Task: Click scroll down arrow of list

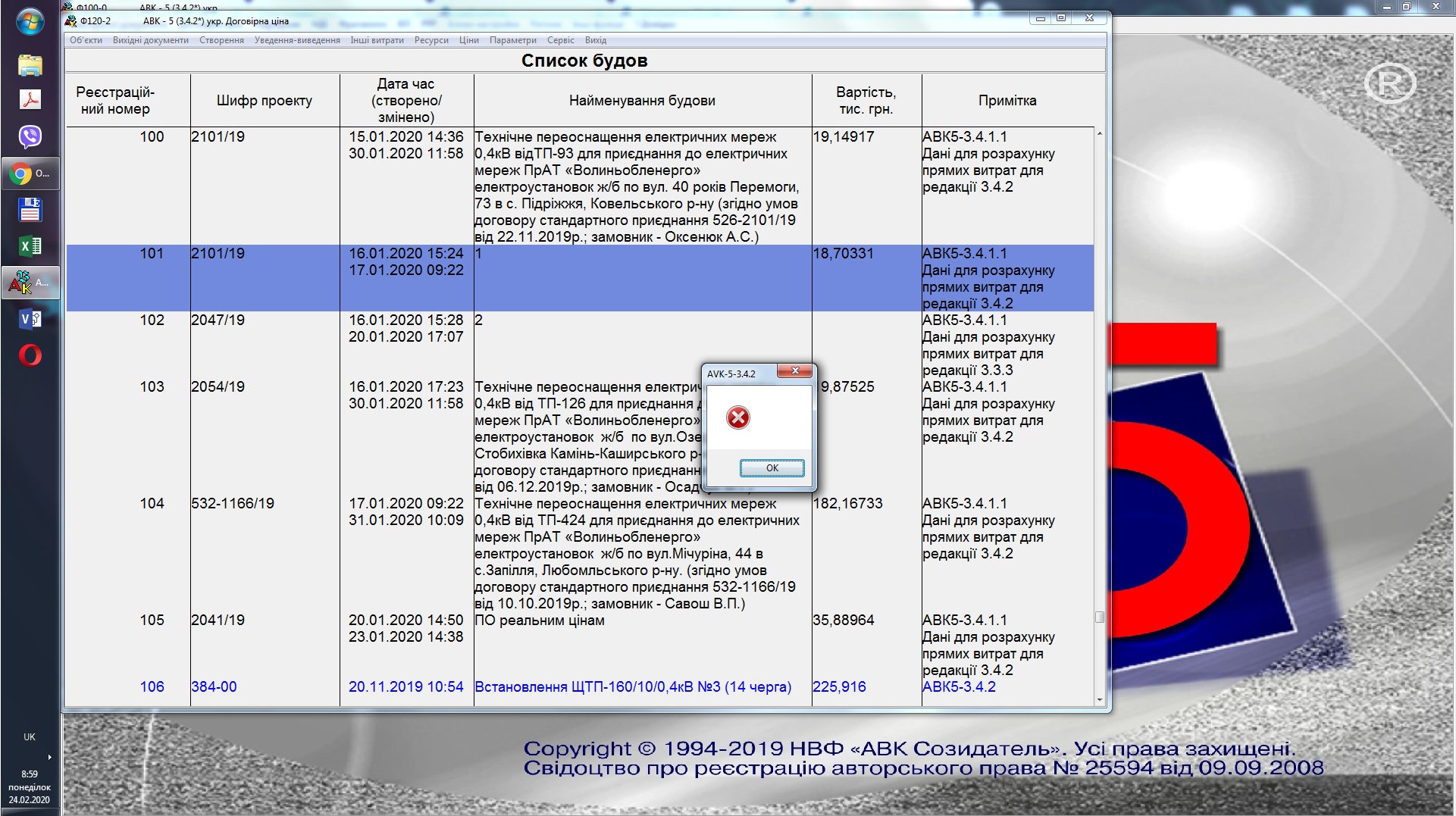Action: (1100, 700)
